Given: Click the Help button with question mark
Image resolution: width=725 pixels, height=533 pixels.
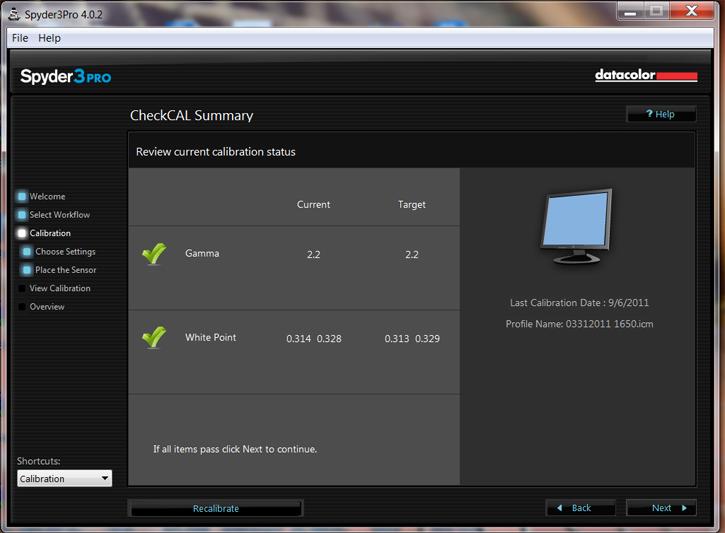Looking at the screenshot, I should click(661, 114).
